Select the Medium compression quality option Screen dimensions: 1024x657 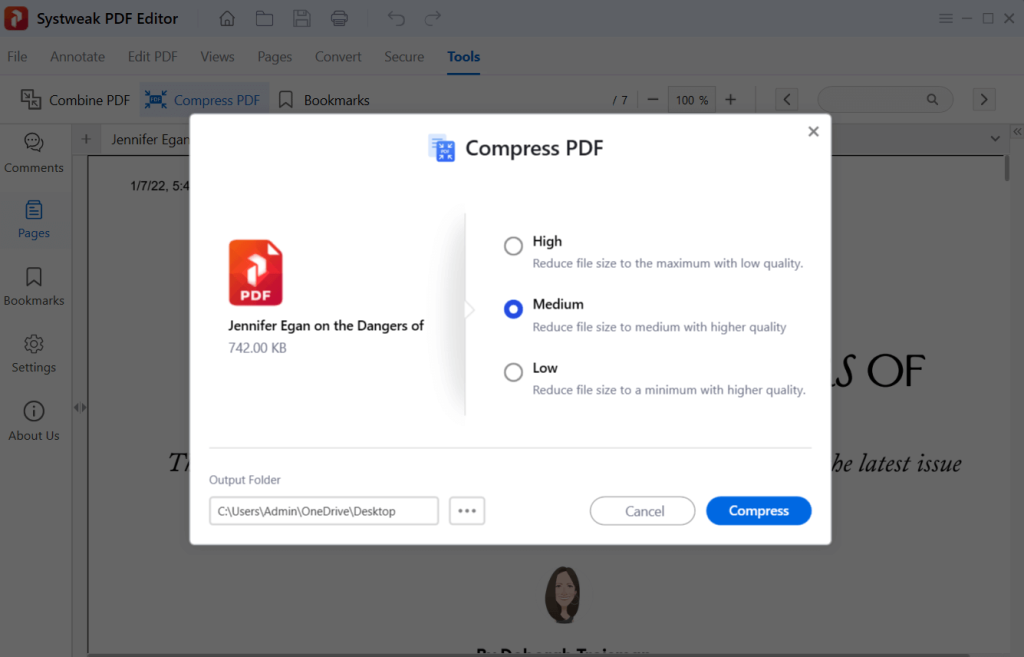click(513, 309)
